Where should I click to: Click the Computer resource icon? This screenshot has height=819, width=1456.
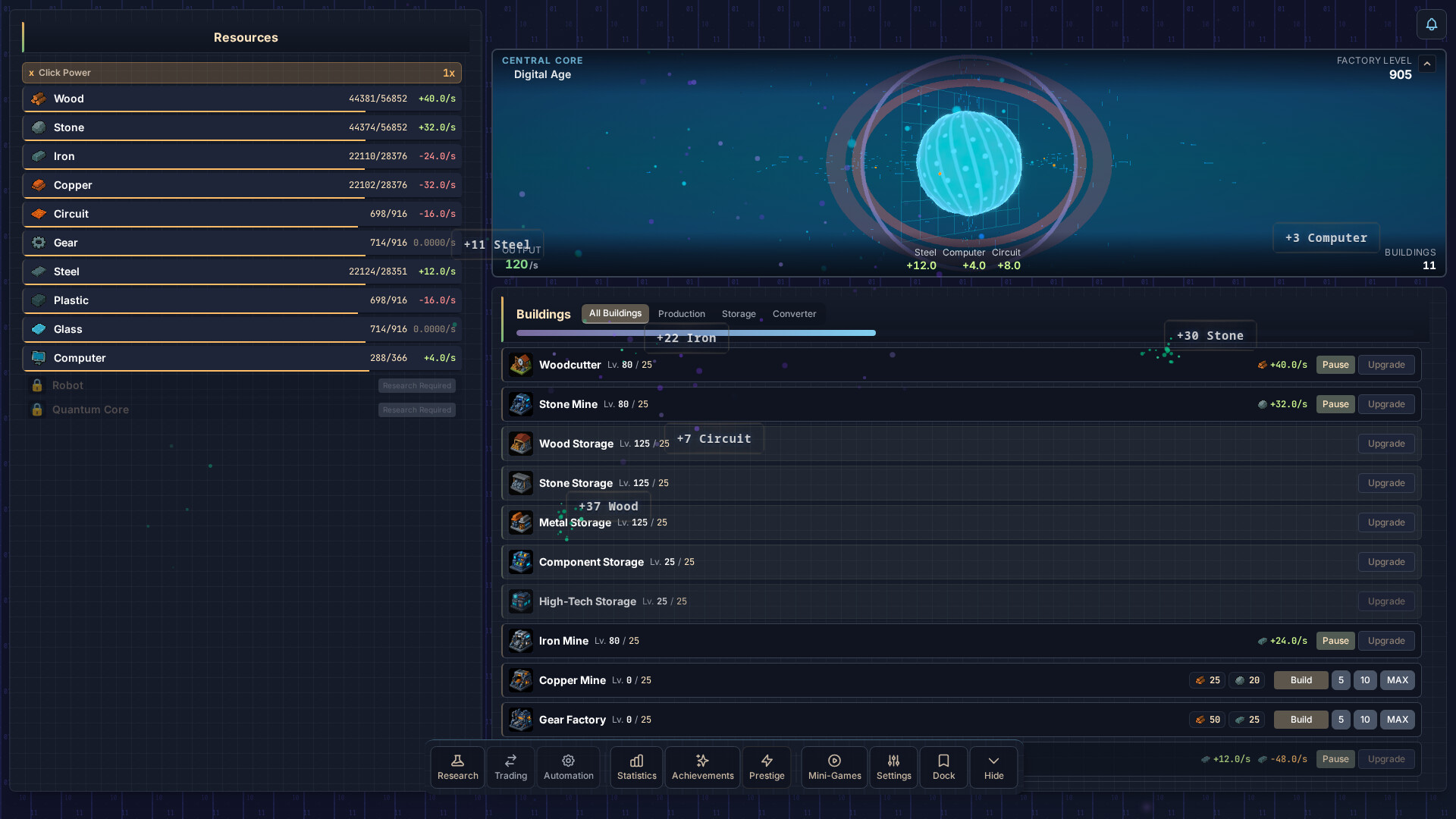[39, 358]
